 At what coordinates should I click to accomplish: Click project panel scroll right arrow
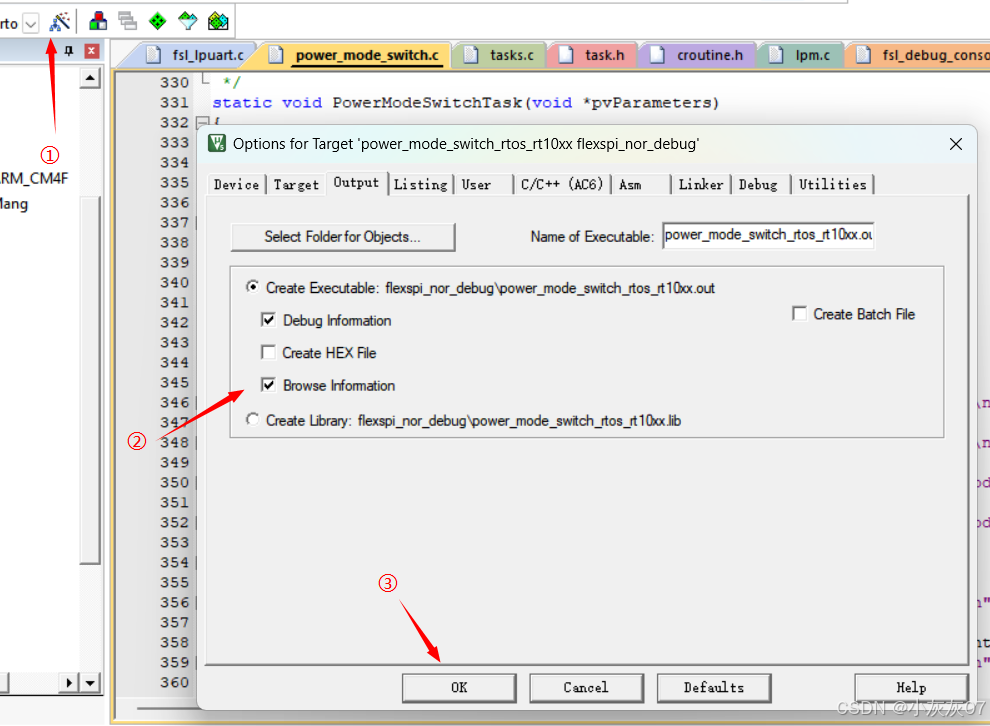69,682
